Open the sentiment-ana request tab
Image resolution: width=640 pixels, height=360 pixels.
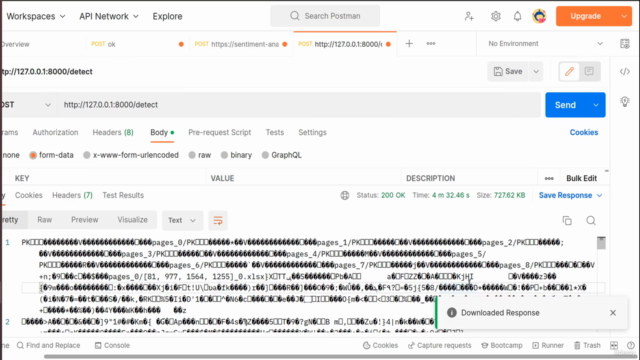coord(241,44)
